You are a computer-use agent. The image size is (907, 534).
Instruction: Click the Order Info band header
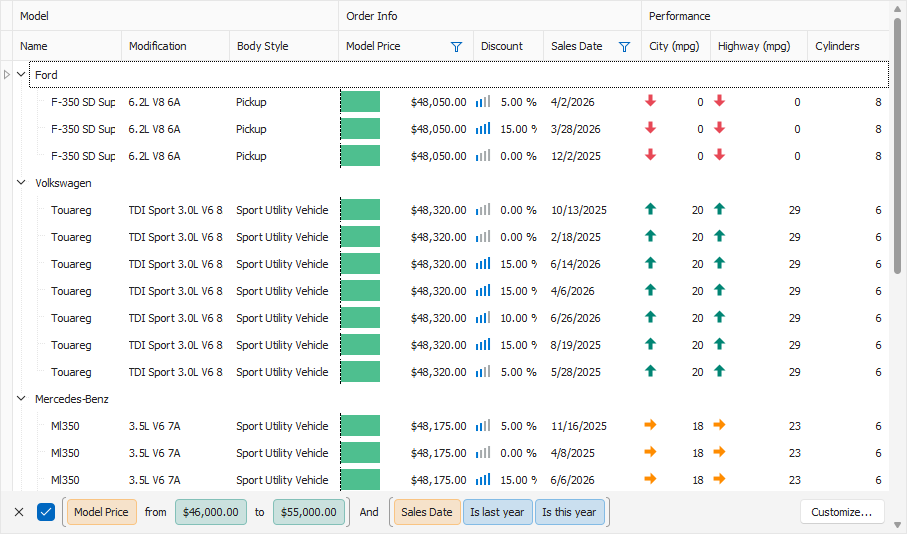pyautogui.click(x=490, y=16)
